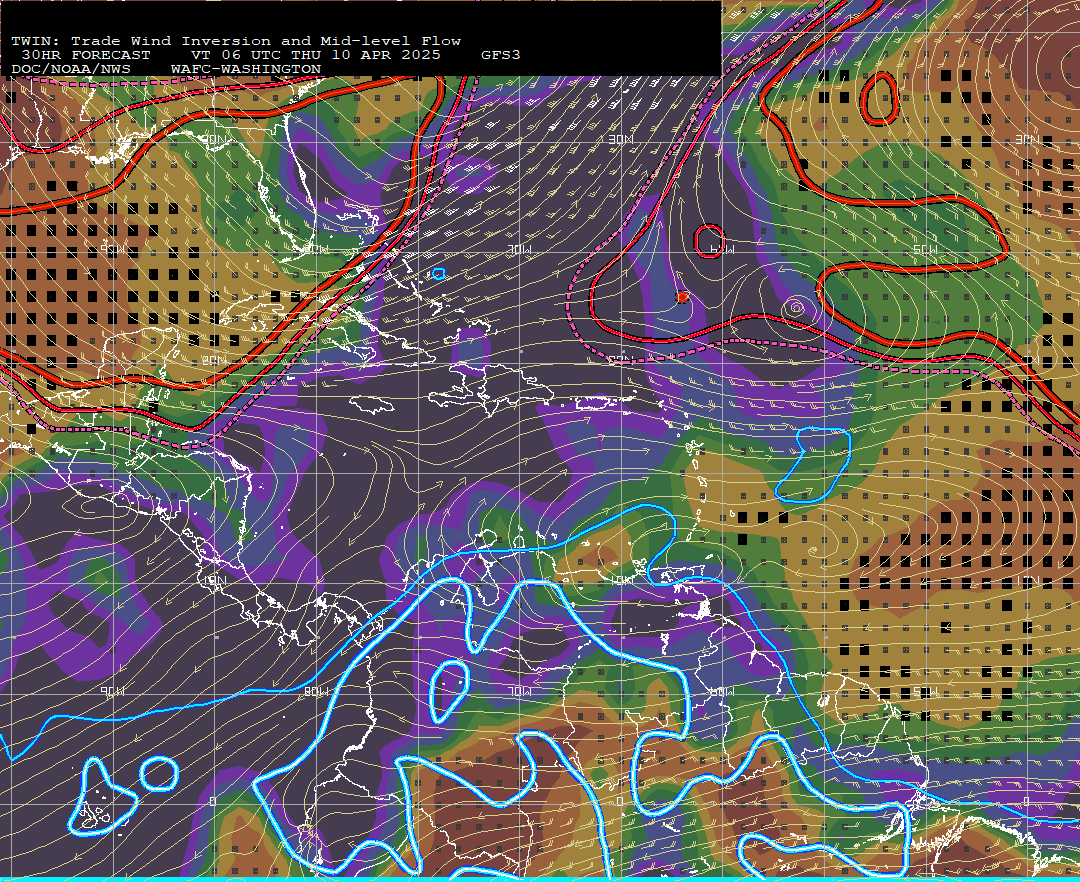This screenshot has height=882, width=1080.
Task: Click the cyan oval contour beside the lower 70W label
Action: [x=449, y=691]
